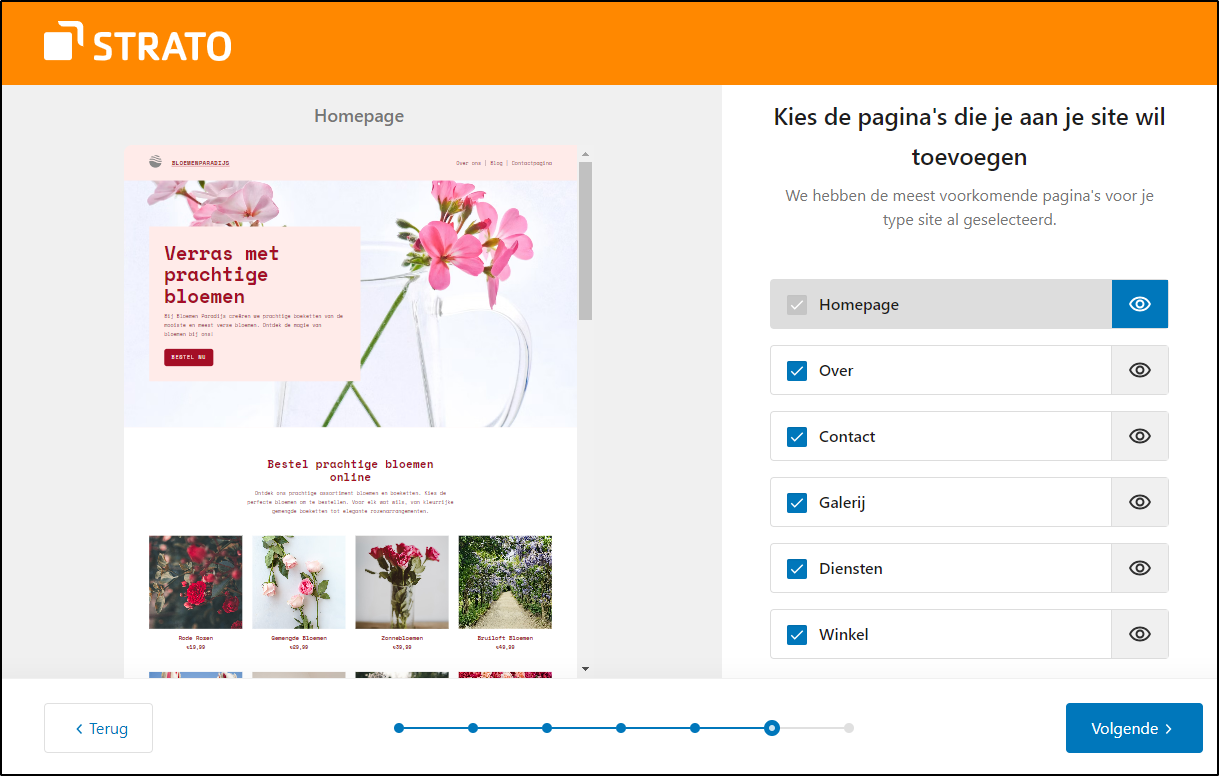
Task: Click the Volgende button
Action: tap(1133, 728)
